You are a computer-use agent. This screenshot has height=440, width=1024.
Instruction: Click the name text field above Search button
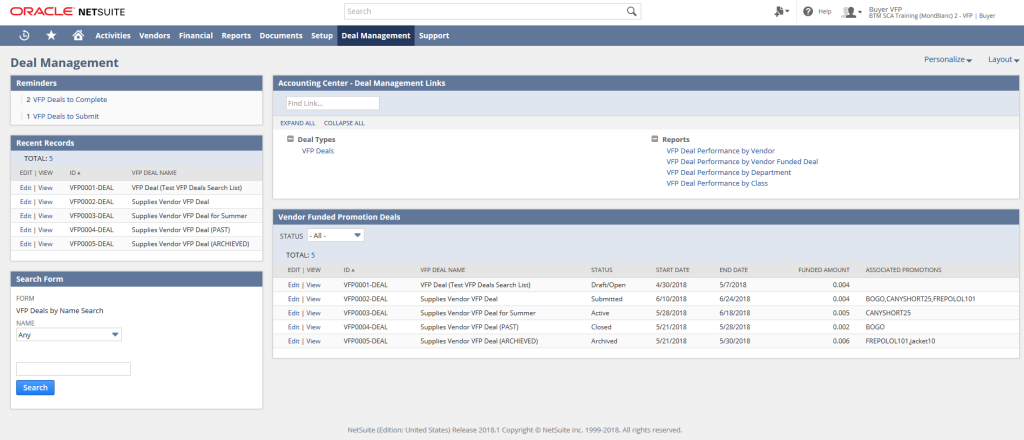click(73, 369)
